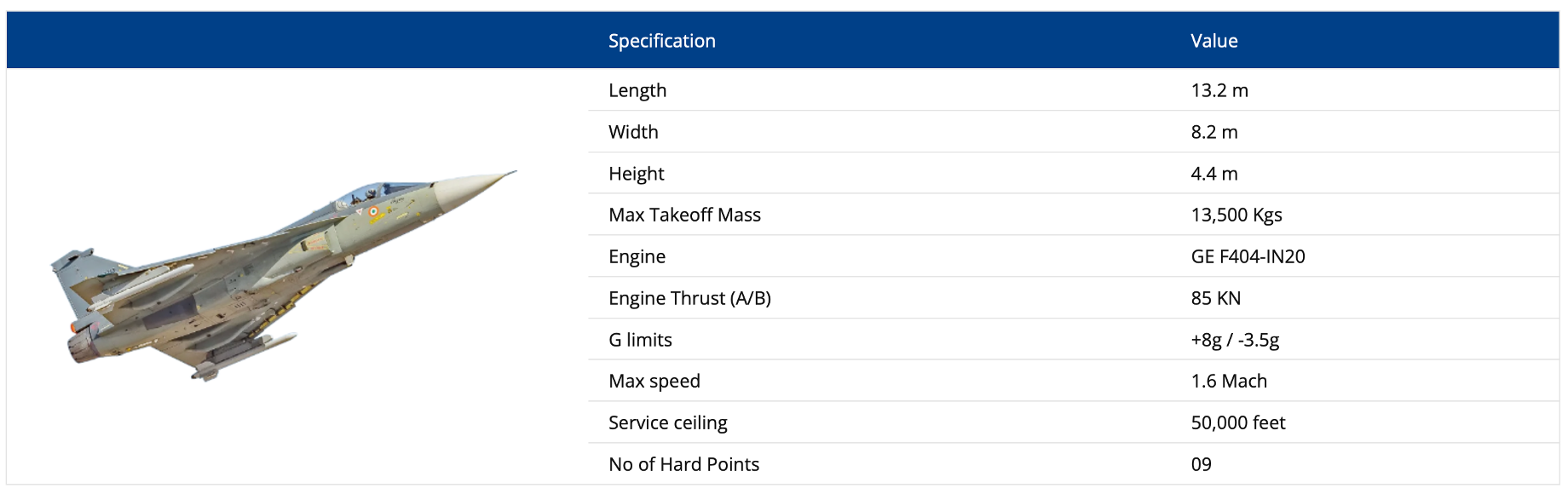1568x494 pixels.
Task: Click the Specification column header
Action: click(x=661, y=41)
